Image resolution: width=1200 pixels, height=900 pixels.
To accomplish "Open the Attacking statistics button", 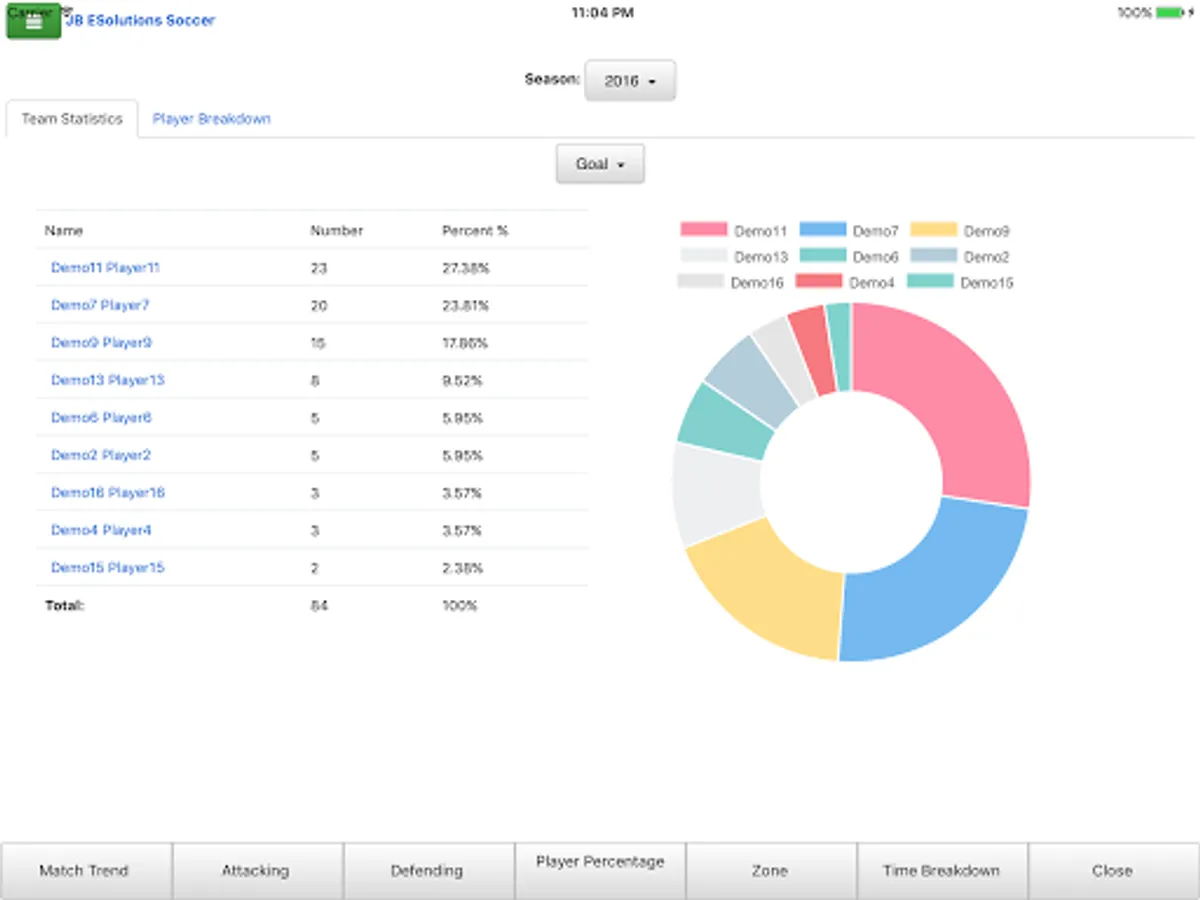I will [x=256, y=870].
